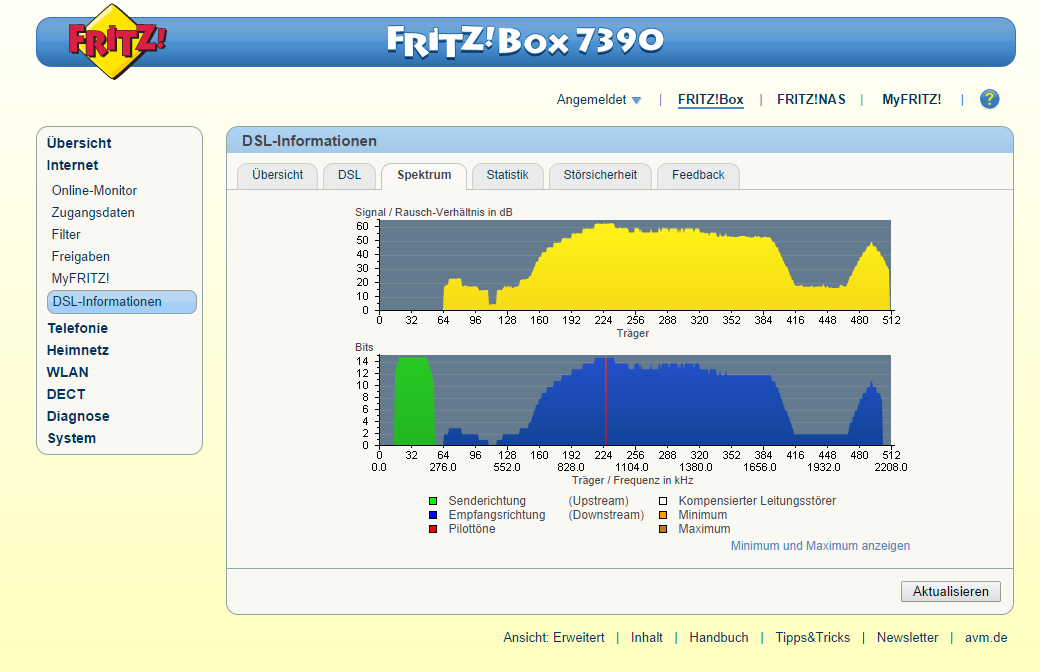This screenshot has height=672, width=1040.
Task: Expand the System sidebar section
Action: 72,438
